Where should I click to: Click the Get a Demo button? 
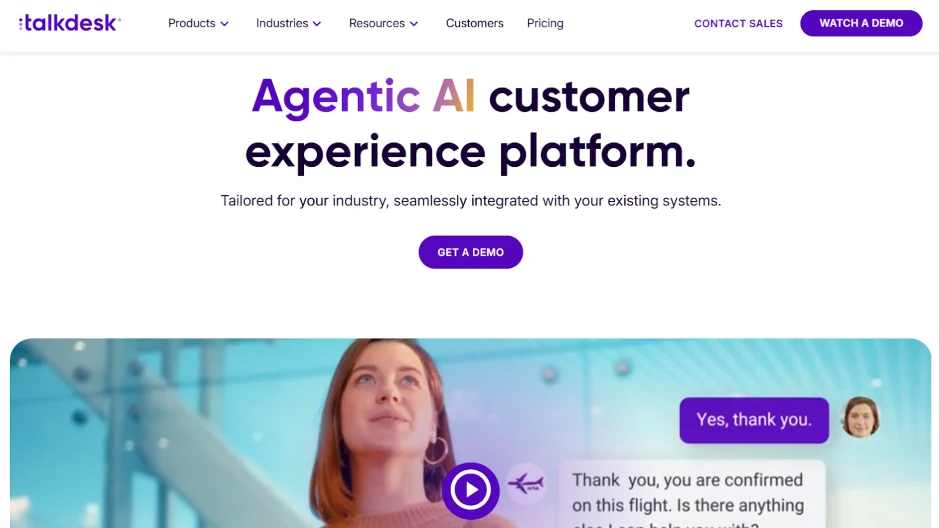click(471, 252)
